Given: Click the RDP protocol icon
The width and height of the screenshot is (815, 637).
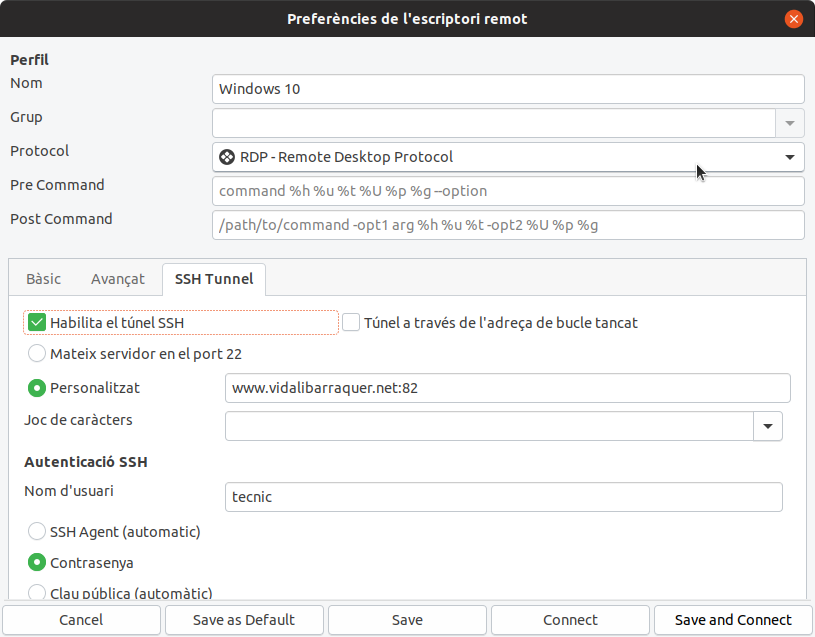Looking at the screenshot, I should [x=227, y=157].
